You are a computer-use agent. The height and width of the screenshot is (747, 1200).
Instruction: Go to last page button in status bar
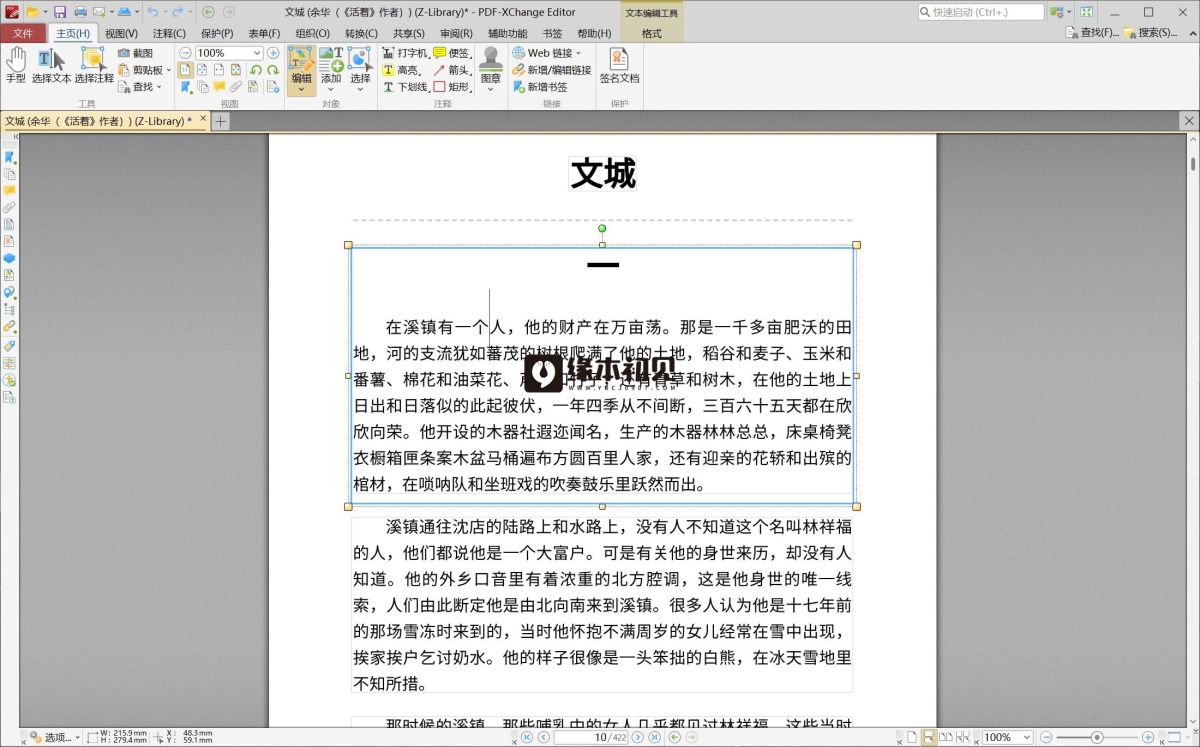pyautogui.click(x=655, y=737)
